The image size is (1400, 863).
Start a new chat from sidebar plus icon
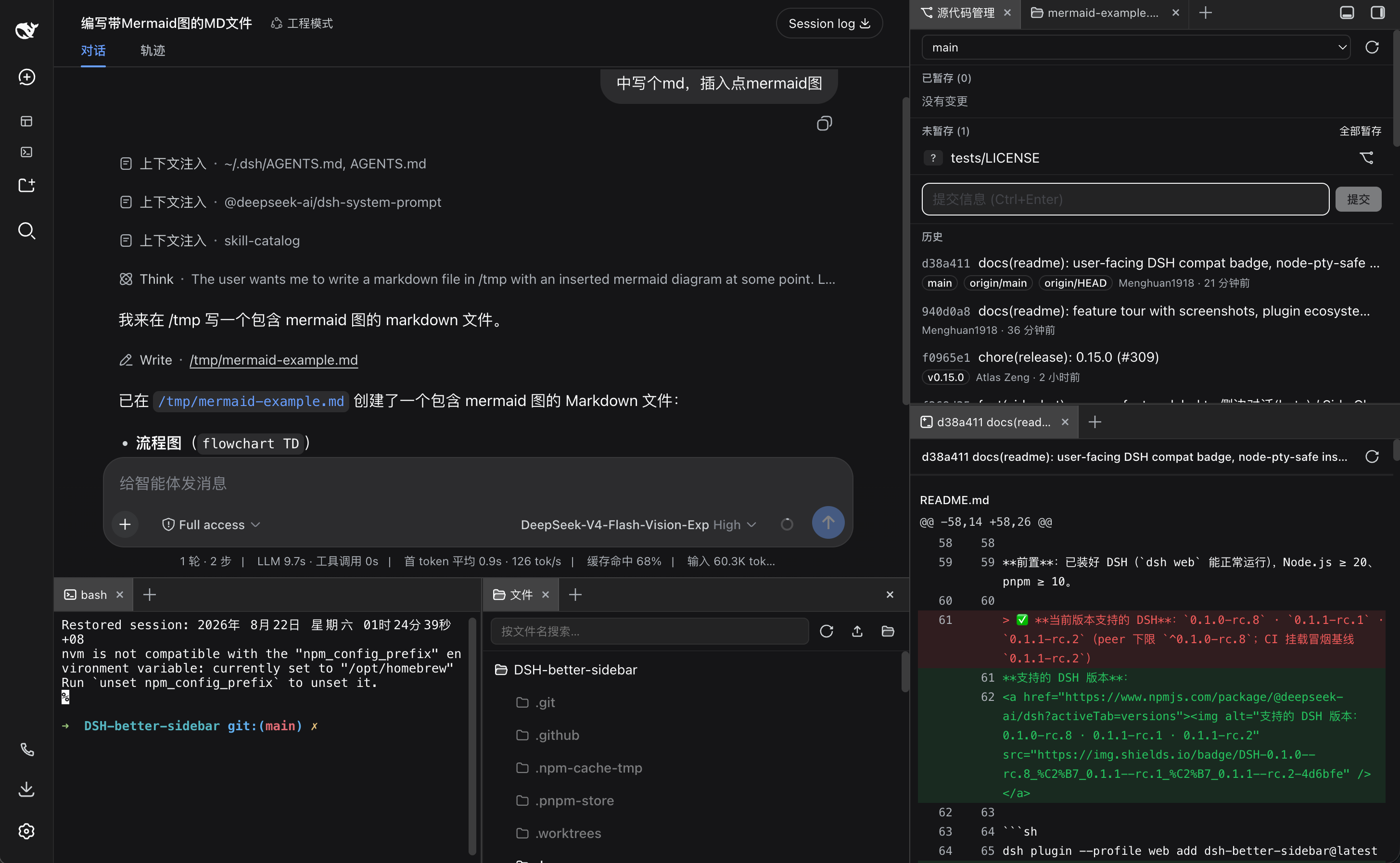pos(26,77)
